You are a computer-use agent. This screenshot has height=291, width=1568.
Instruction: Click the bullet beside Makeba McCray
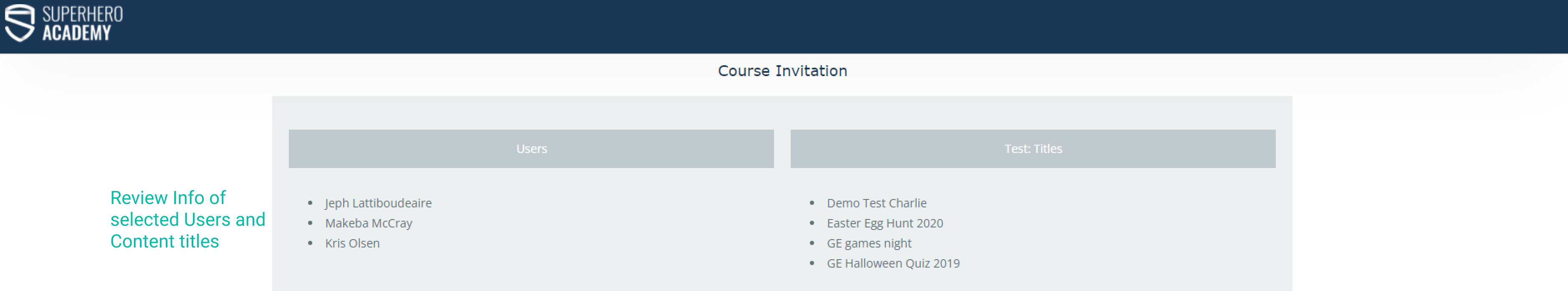[311, 223]
